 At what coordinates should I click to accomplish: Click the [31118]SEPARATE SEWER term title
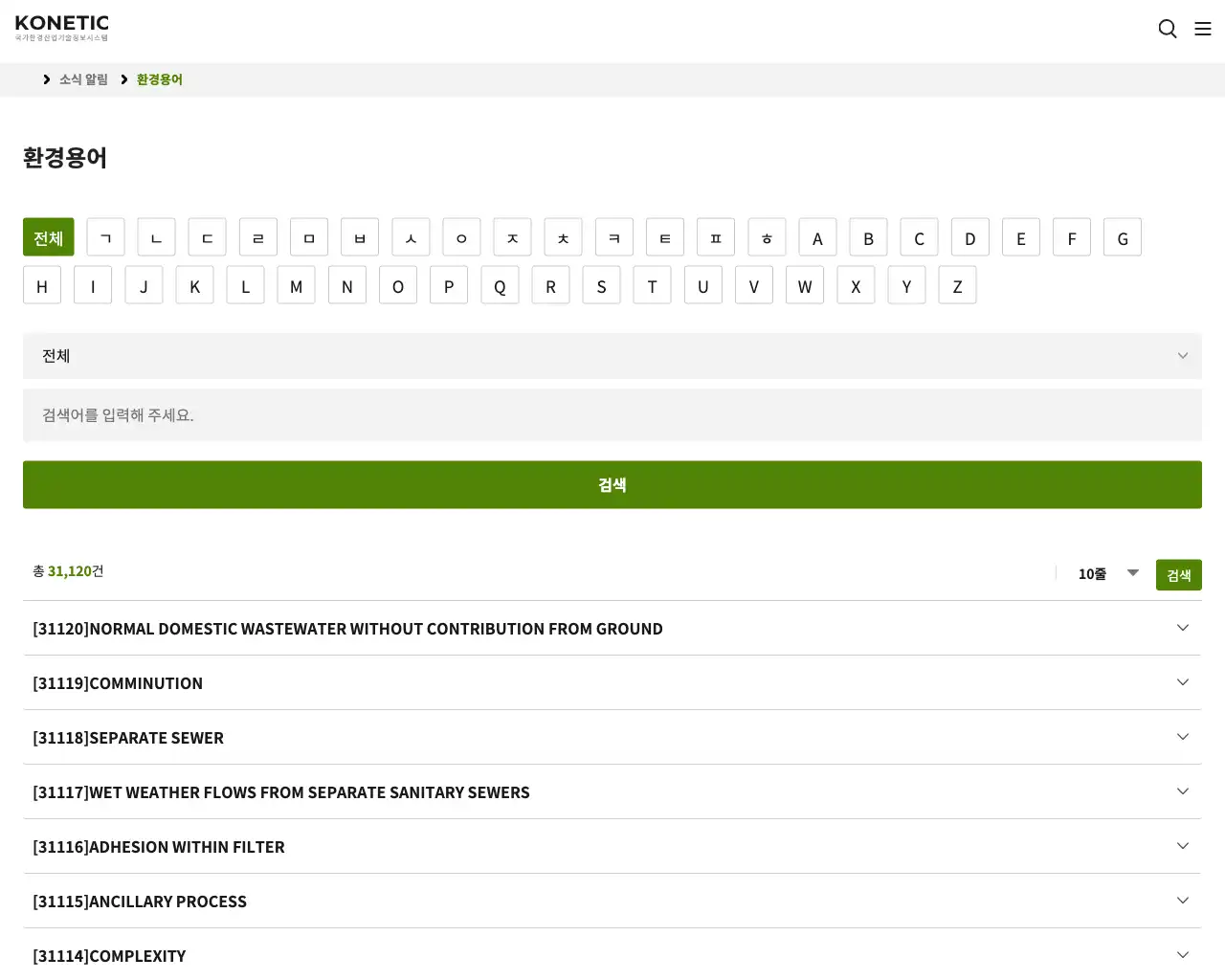click(128, 738)
